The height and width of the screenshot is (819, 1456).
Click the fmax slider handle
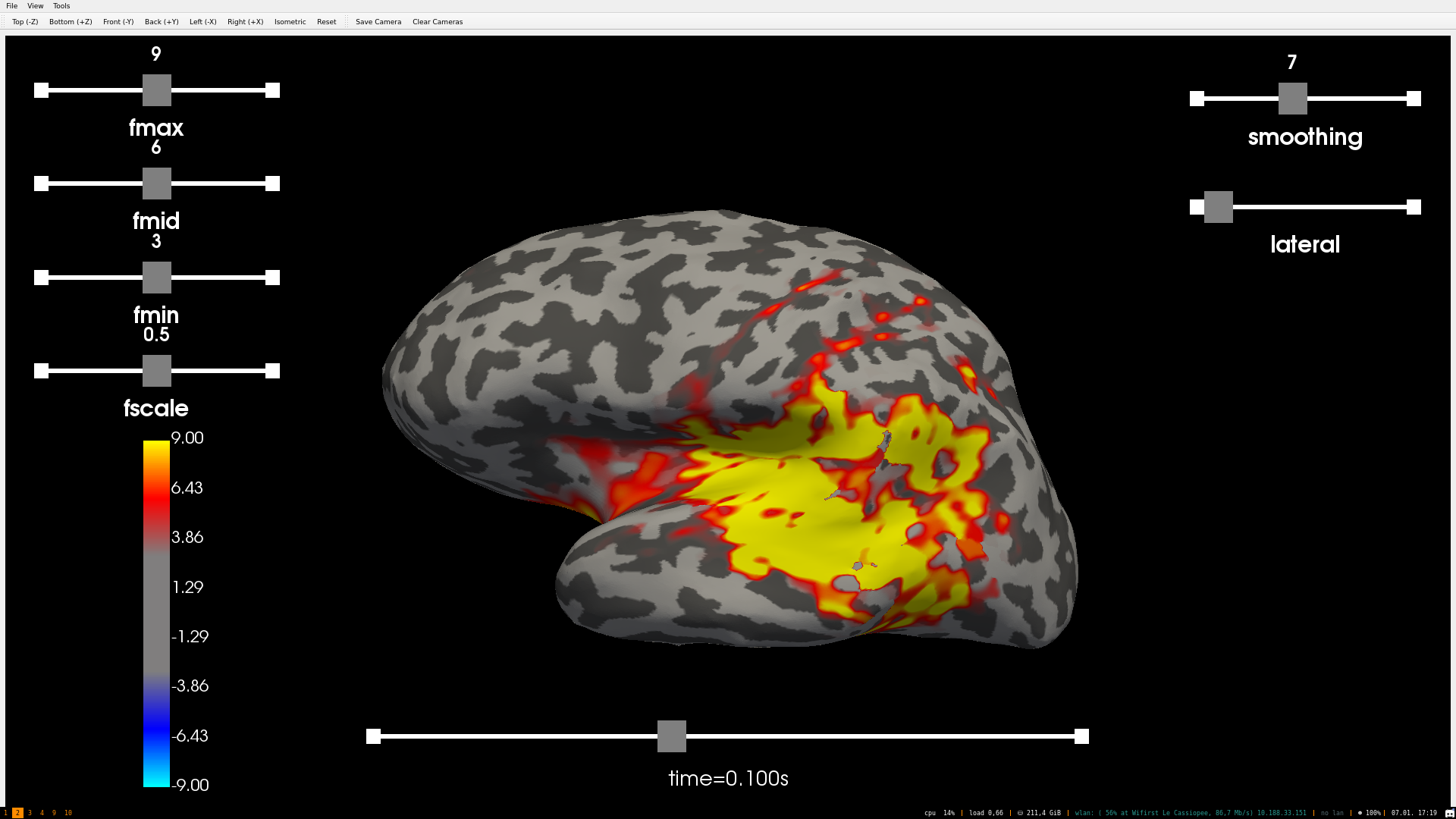click(x=157, y=90)
